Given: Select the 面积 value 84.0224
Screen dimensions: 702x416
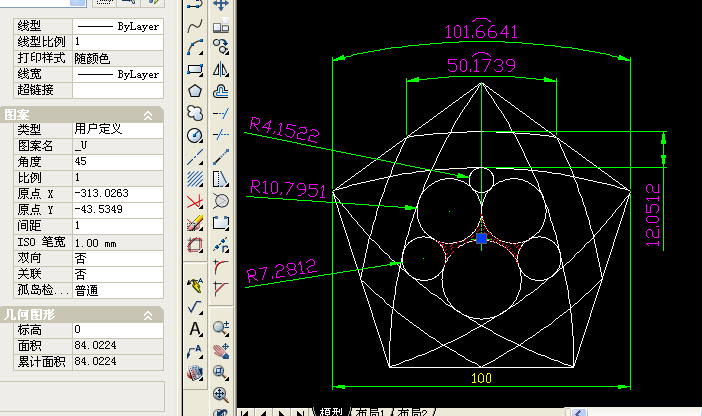Looking at the screenshot, I should point(118,346).
